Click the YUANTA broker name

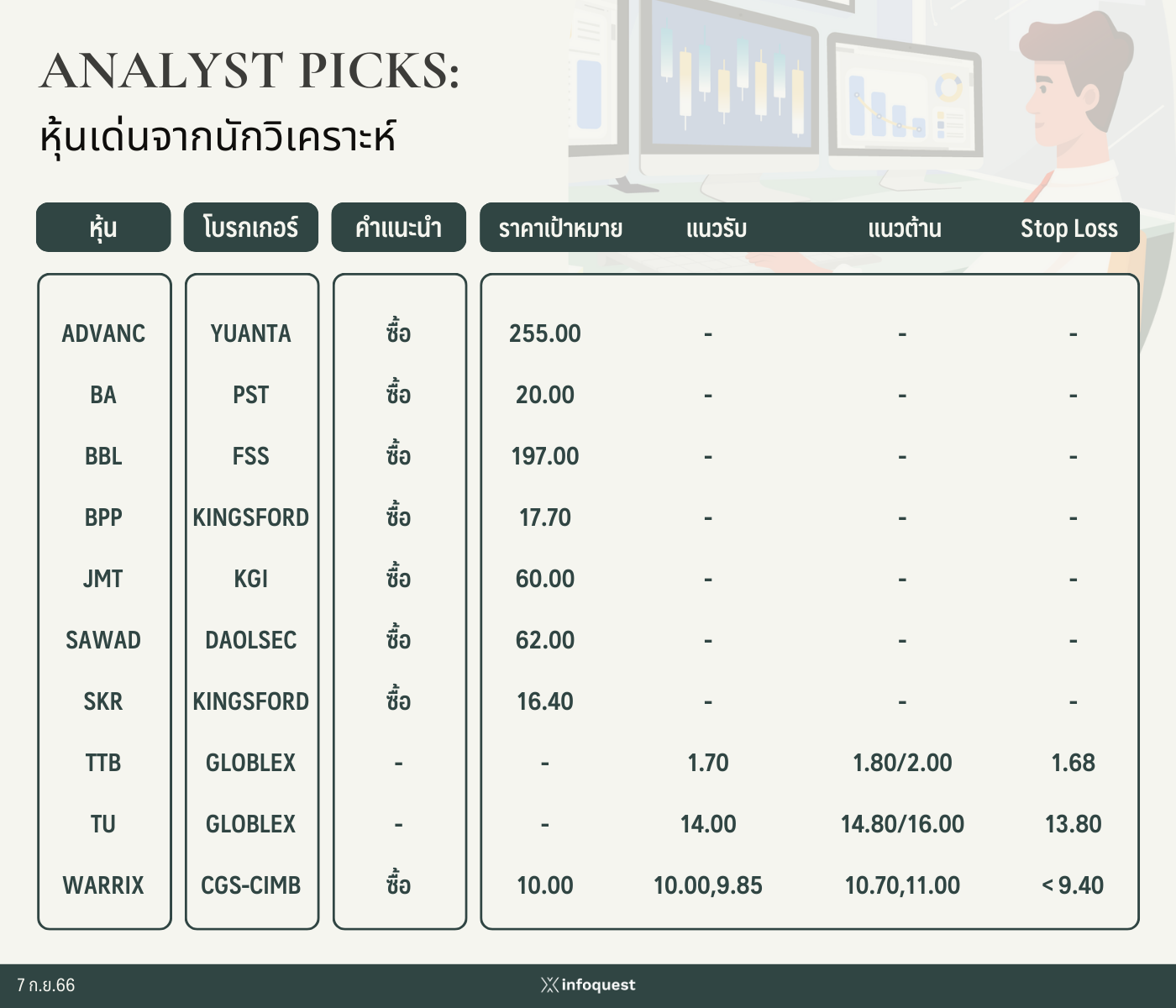pyautogui.click(x=251, y=333)
